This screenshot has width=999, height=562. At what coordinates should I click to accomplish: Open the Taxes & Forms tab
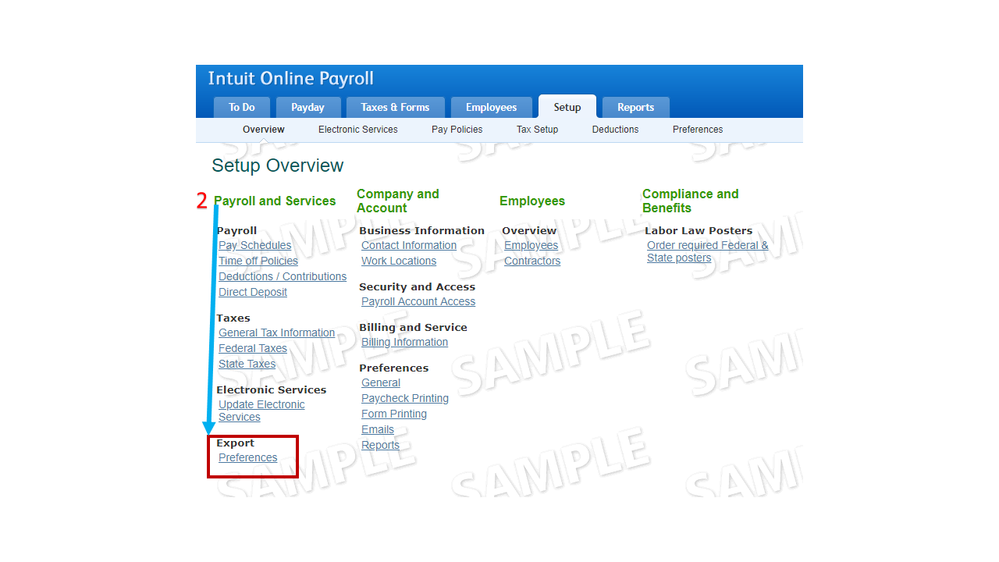pos(395,107)
